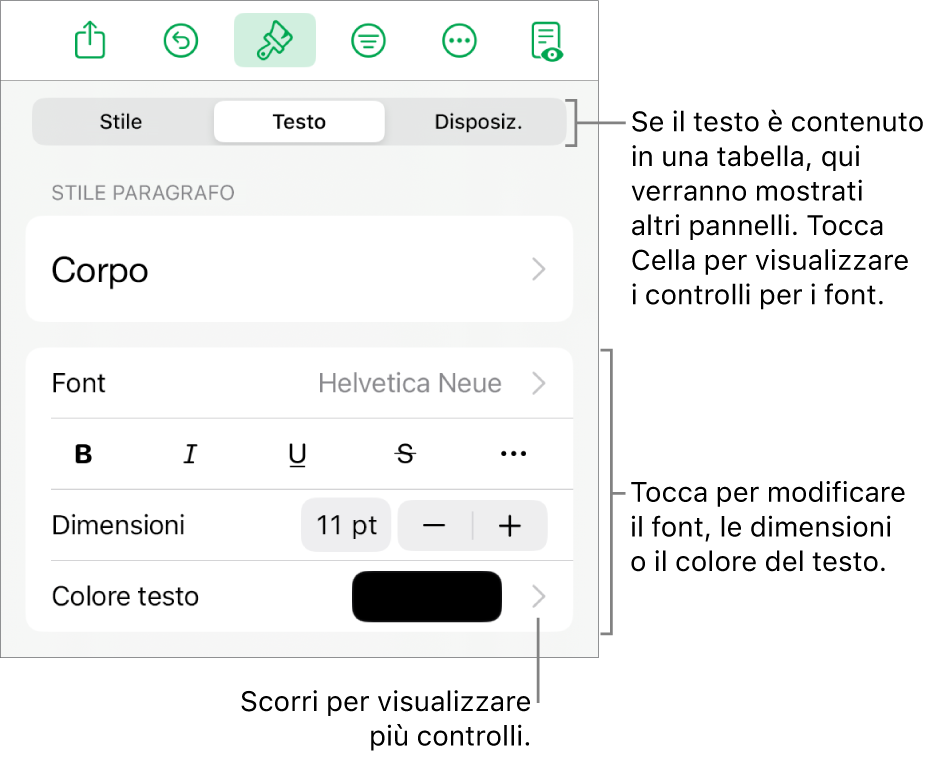The height and width of the screenshot is (763, 934).
Task: Increase font size with plus button
Action: point(510,525)
